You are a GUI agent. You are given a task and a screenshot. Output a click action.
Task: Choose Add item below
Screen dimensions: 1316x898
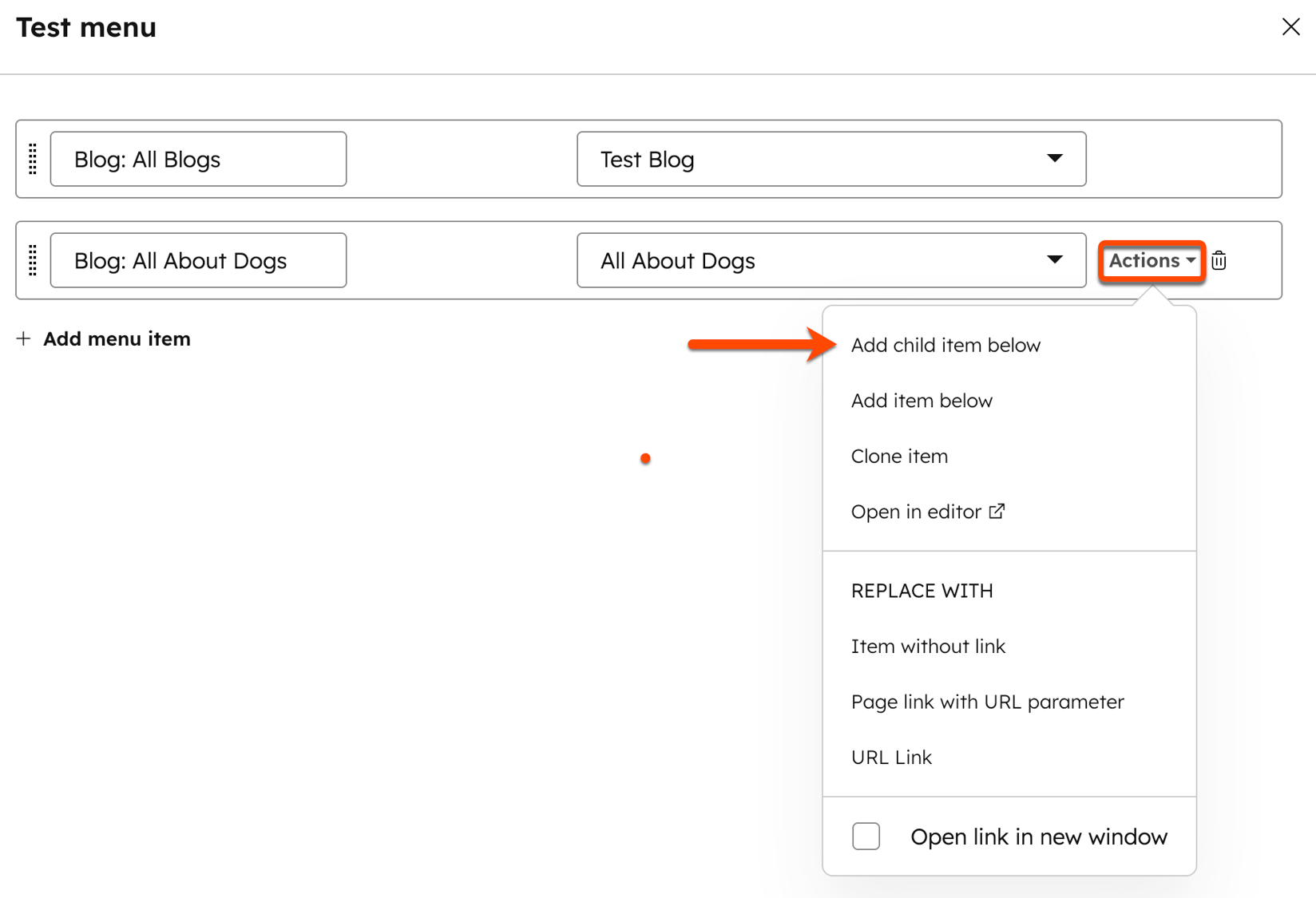922,401
